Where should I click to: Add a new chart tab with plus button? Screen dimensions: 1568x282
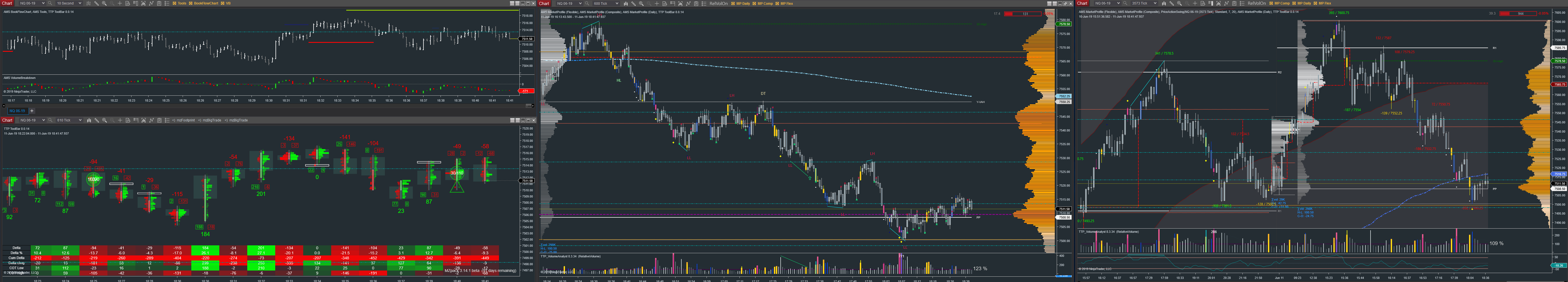32,111
